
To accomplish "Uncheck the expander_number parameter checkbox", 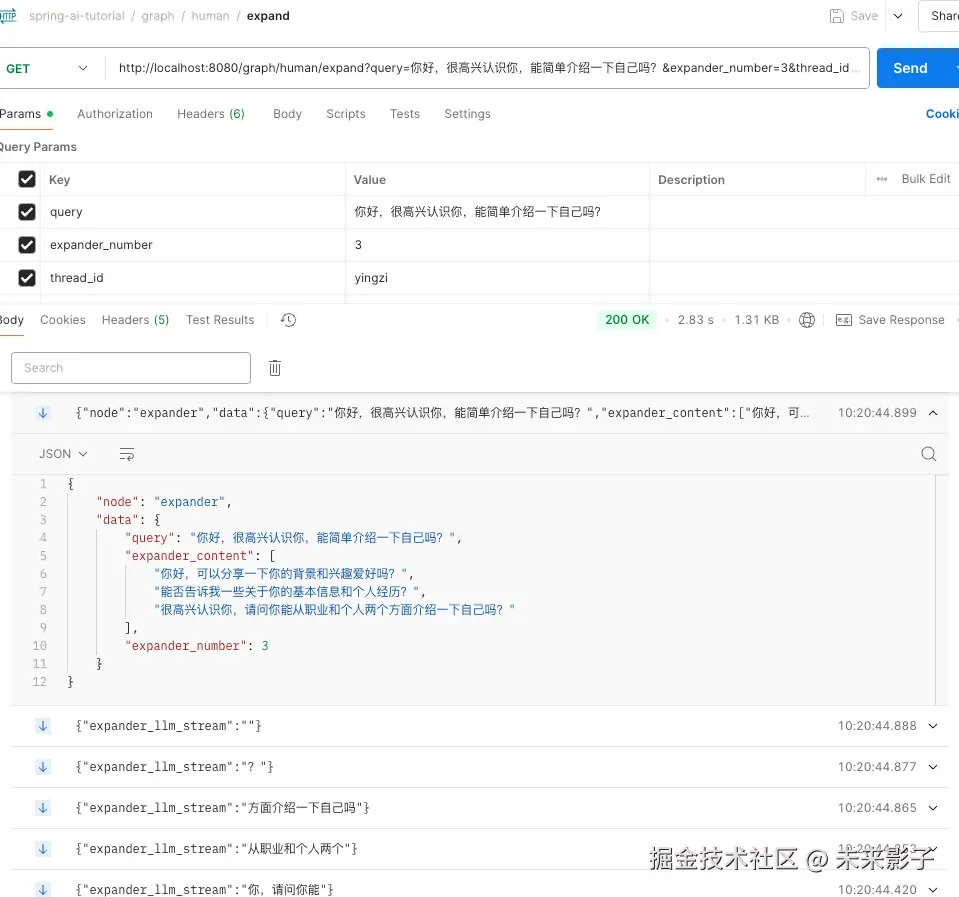I will [x=27, y=245].
